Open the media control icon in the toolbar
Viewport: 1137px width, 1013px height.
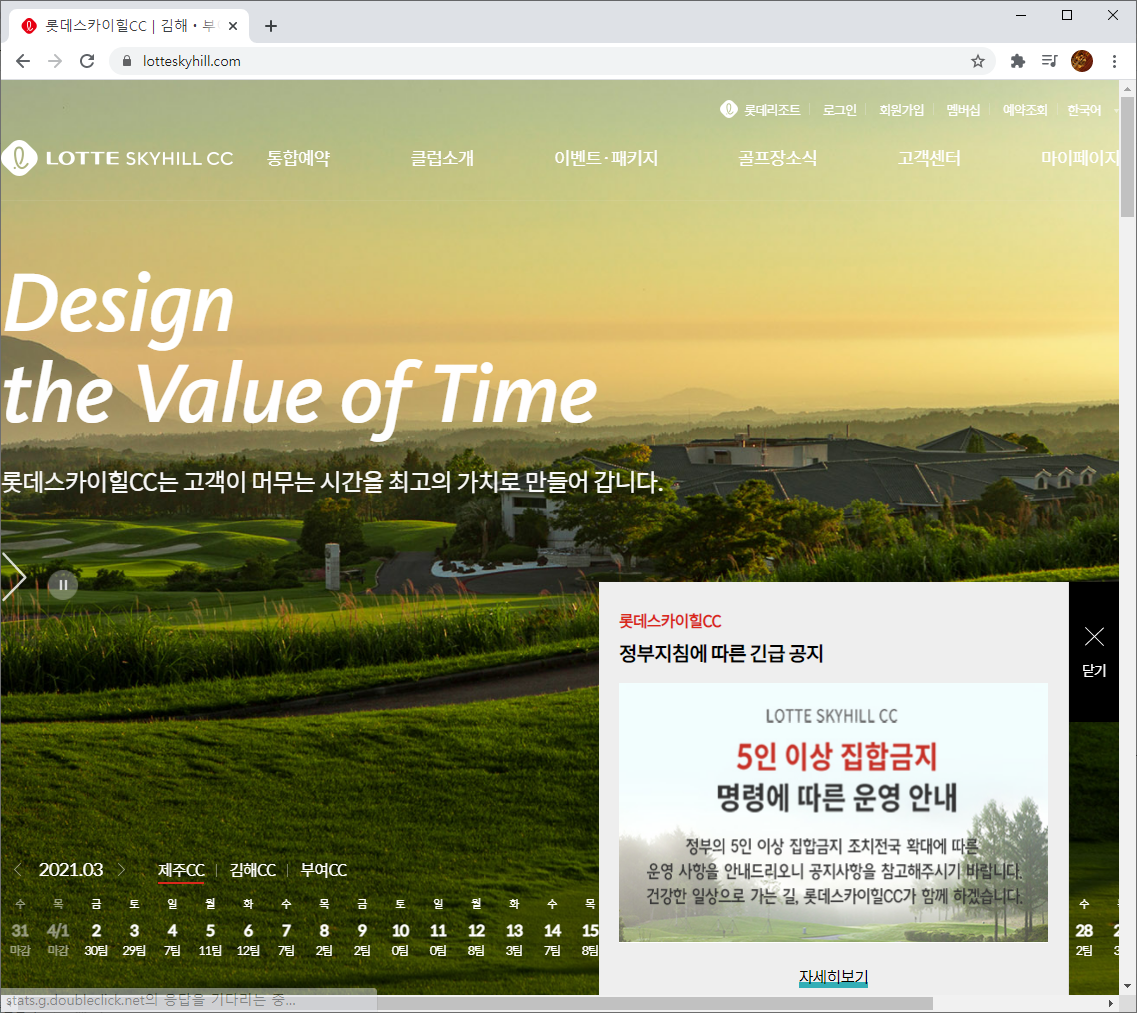1049,61
